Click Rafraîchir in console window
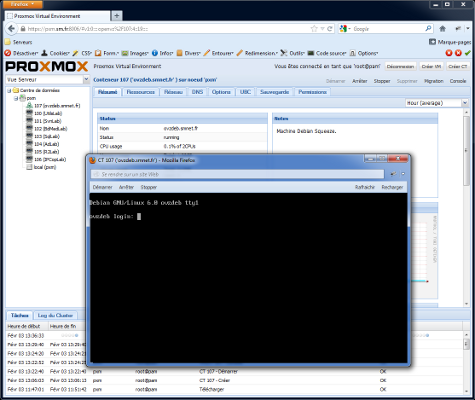This screenshot has height=400, width=475. [365, 187]
